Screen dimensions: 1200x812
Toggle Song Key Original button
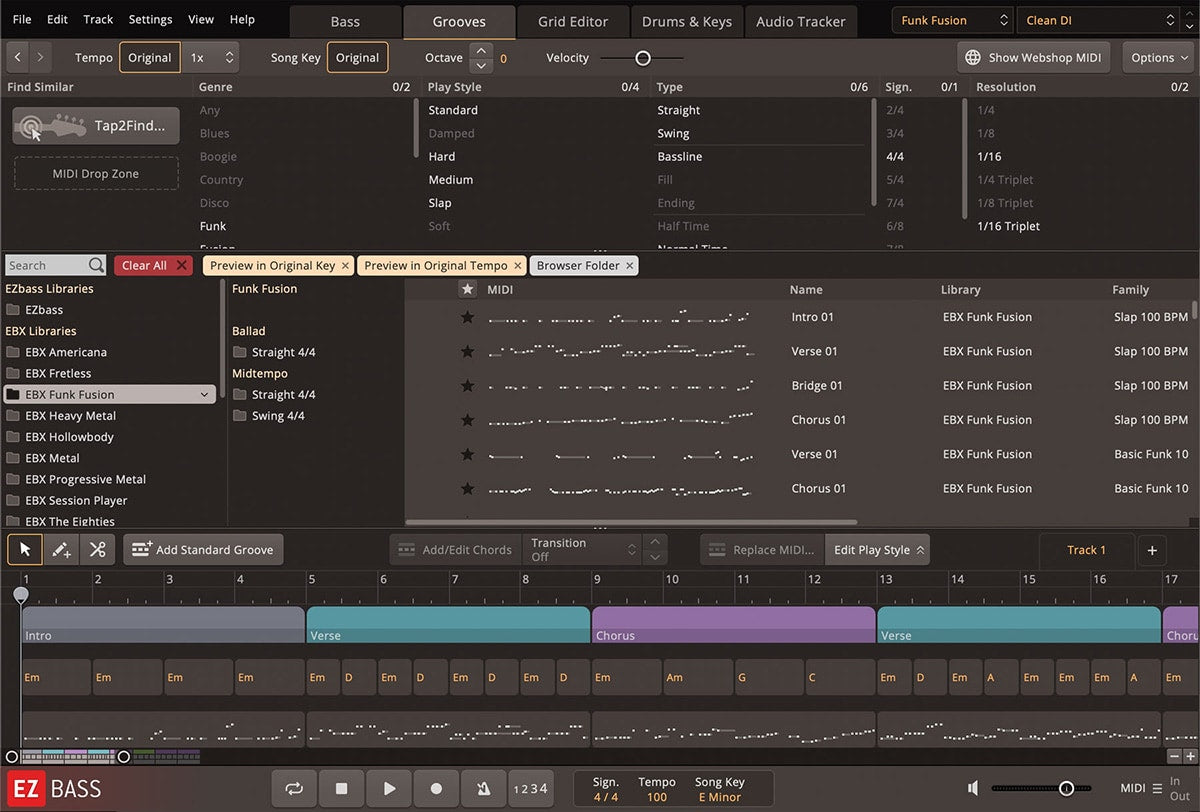click(x=357, y=57)
